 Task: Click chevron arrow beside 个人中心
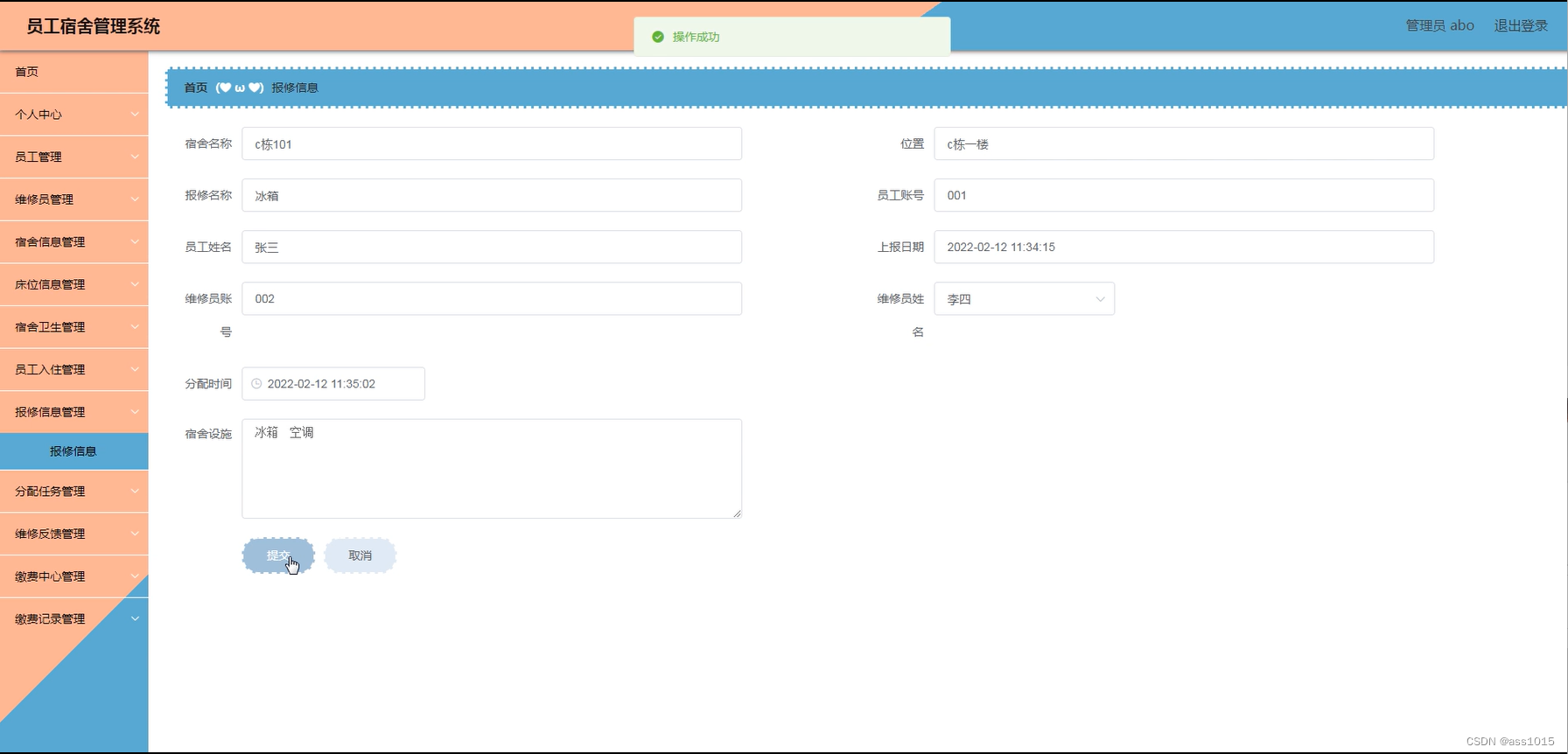(135, 115)
